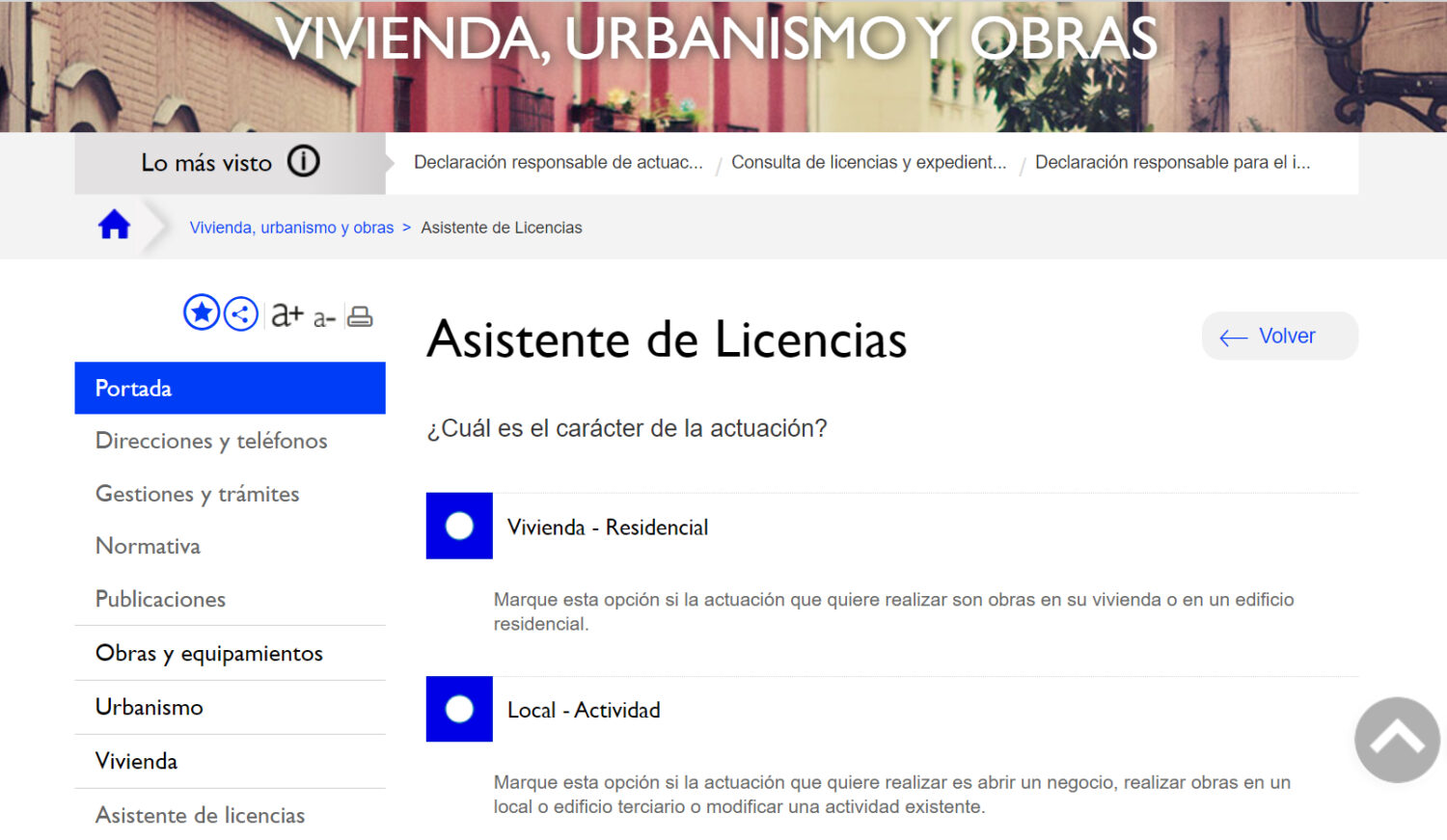Go back with the Volver button
This screenshot has height=840, width=1447.
click(x=1279, y=337)
